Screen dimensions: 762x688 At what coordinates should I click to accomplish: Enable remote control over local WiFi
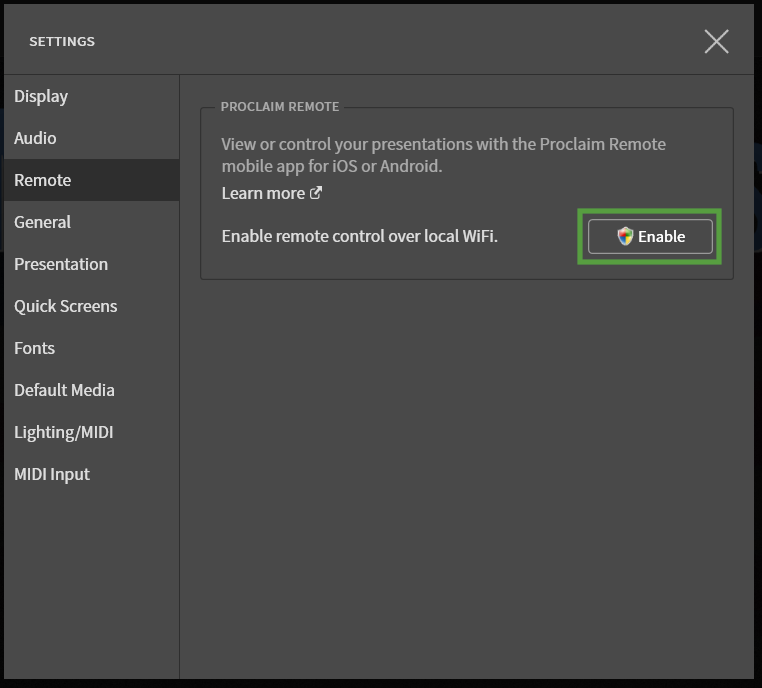650,237
